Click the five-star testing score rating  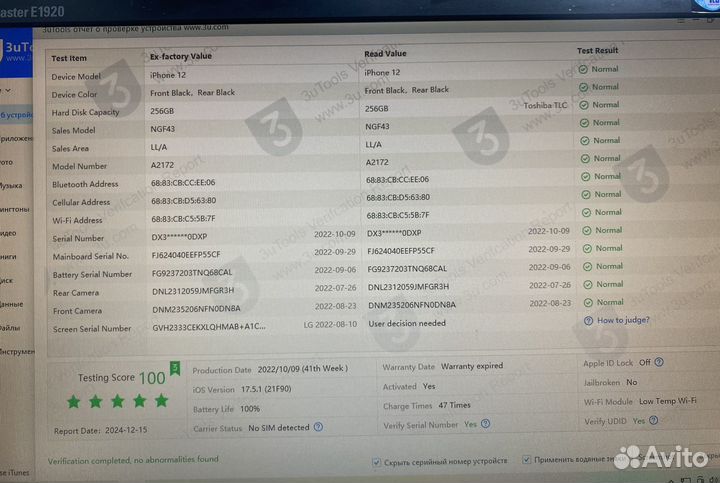(x=117, y=401)
